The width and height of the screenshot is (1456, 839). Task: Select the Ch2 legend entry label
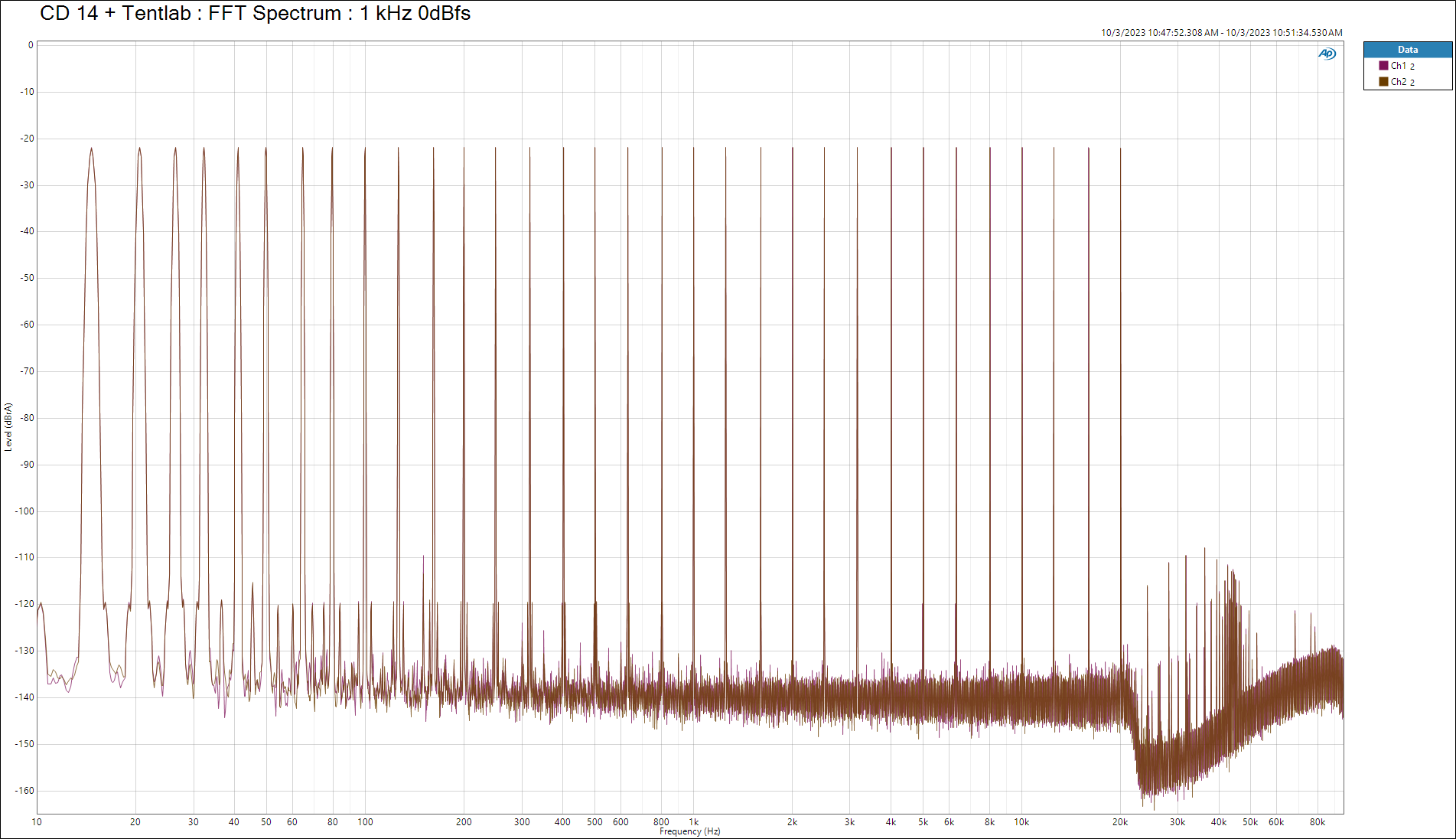1402,82
